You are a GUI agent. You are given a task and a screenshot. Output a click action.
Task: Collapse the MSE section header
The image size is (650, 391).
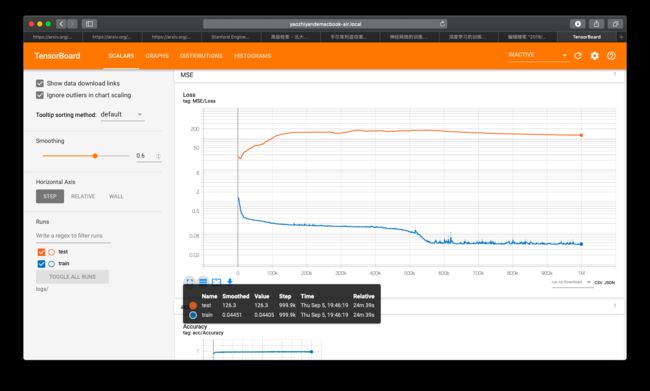[x=400, y=75]
